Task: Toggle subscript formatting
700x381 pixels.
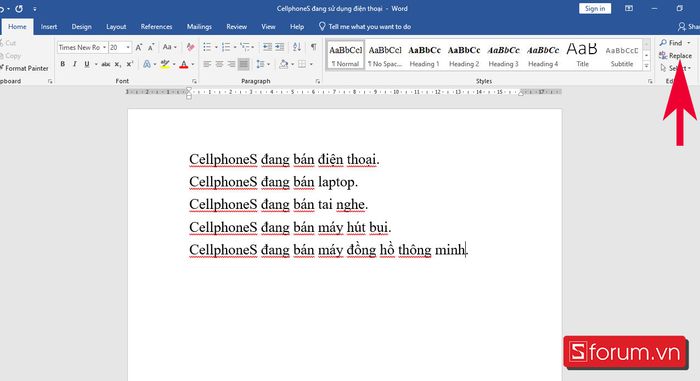Action: pyautogui.click(x=117, y=64)
